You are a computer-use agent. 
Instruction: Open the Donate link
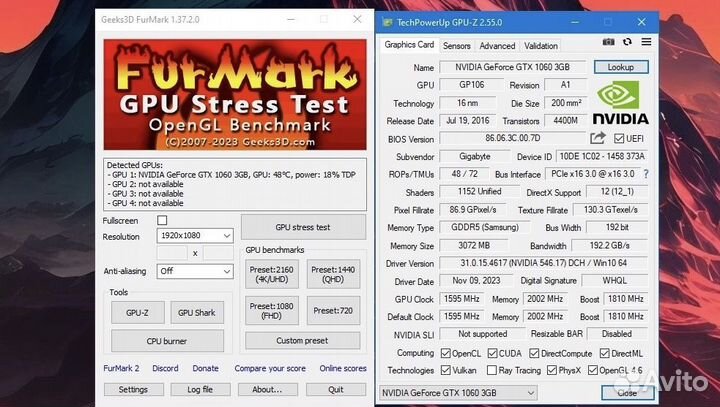[x=205, y=368]
